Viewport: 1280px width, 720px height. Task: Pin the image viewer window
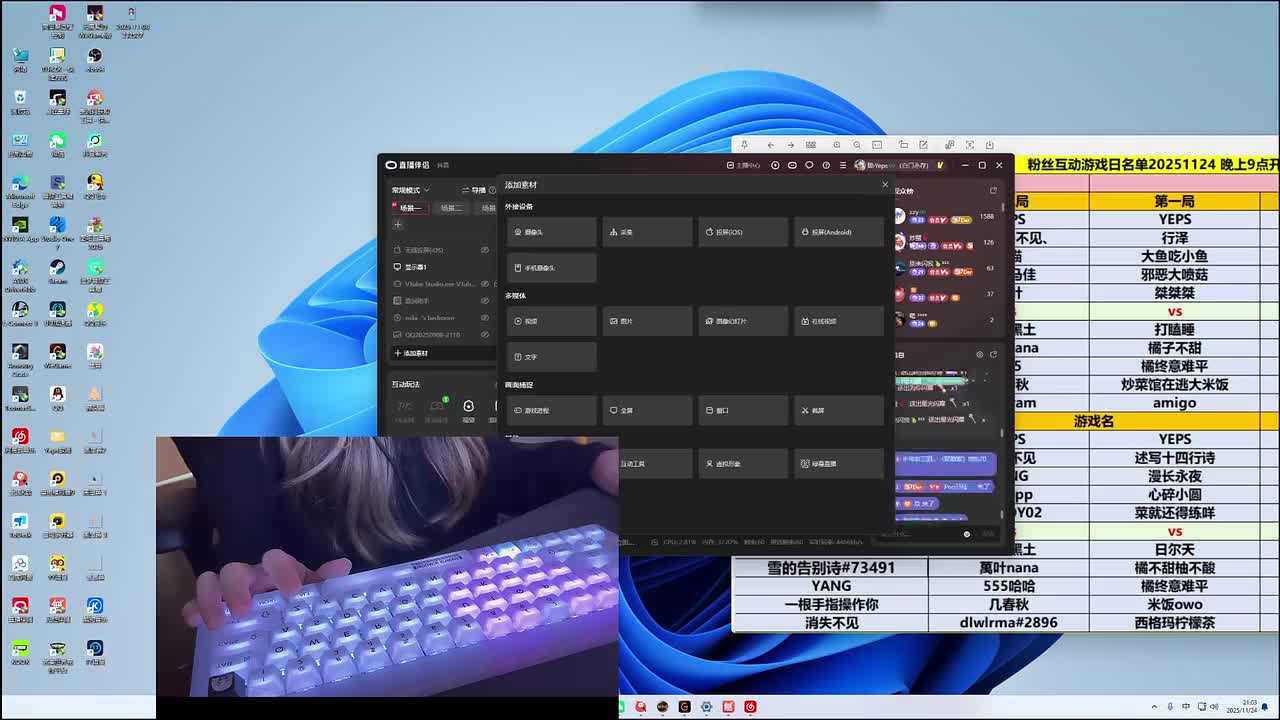click(744, 145)
